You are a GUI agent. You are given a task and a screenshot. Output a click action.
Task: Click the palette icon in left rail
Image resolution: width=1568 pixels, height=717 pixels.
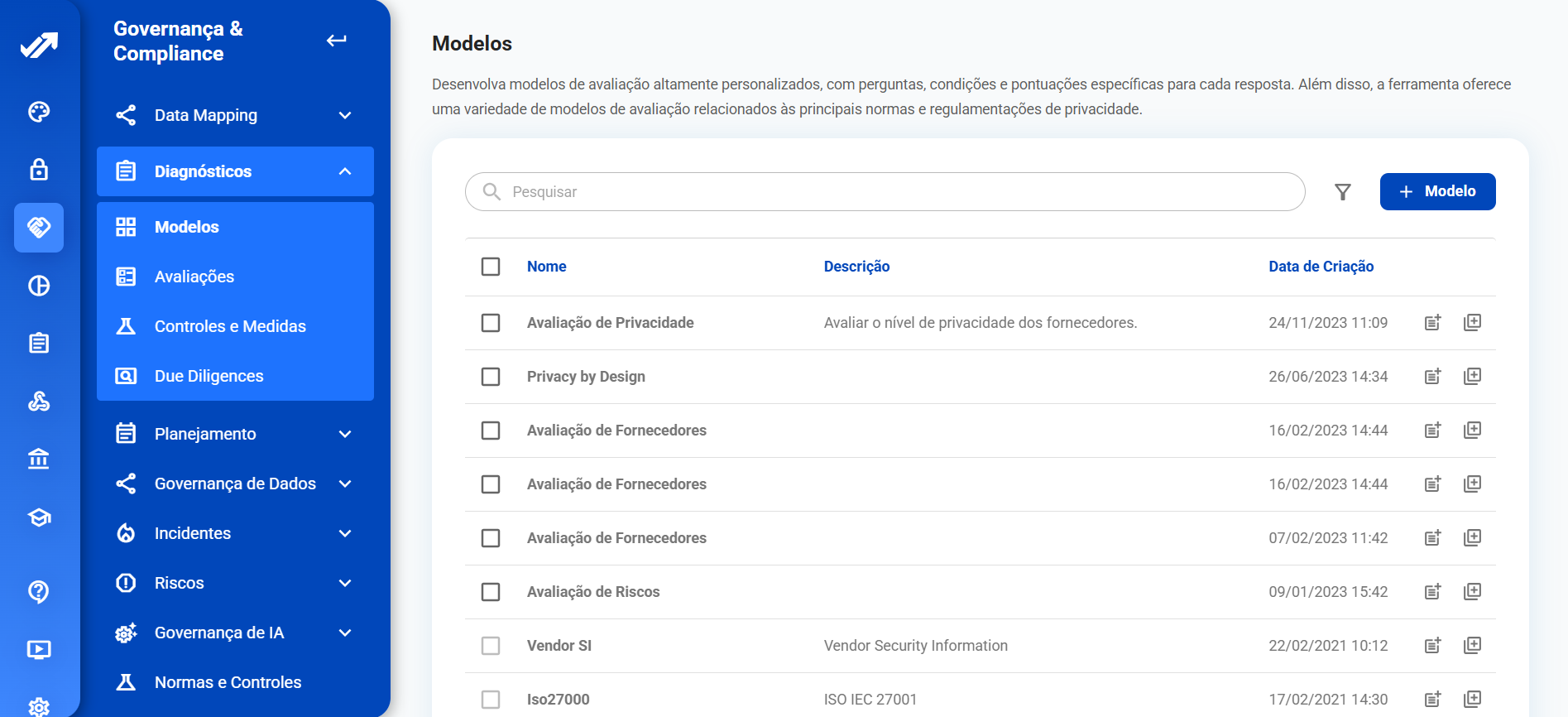pyautogui.click(x=39, y=112)
